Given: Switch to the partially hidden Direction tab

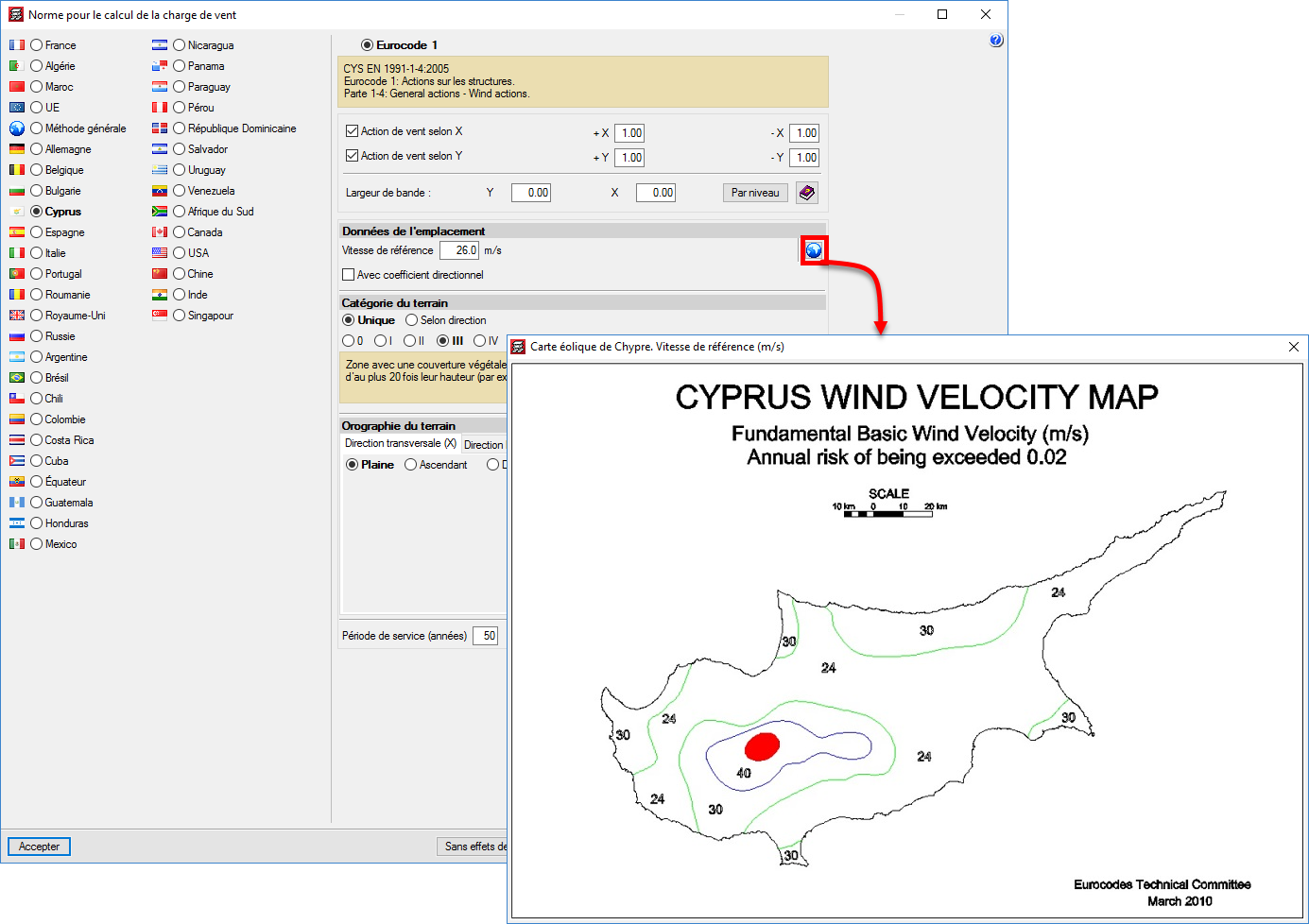Looking at the screenshot, I should point(484,445).
